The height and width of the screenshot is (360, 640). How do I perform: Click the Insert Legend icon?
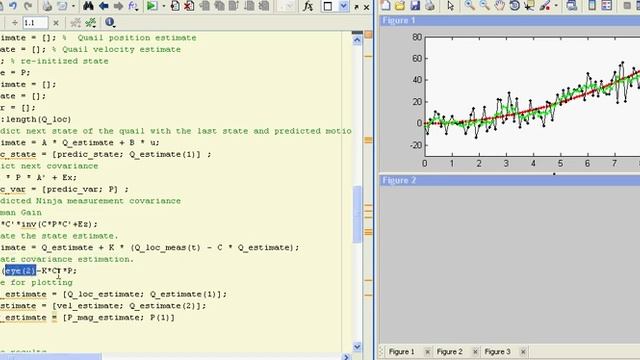pyautogui.click(x=607, y=5)
